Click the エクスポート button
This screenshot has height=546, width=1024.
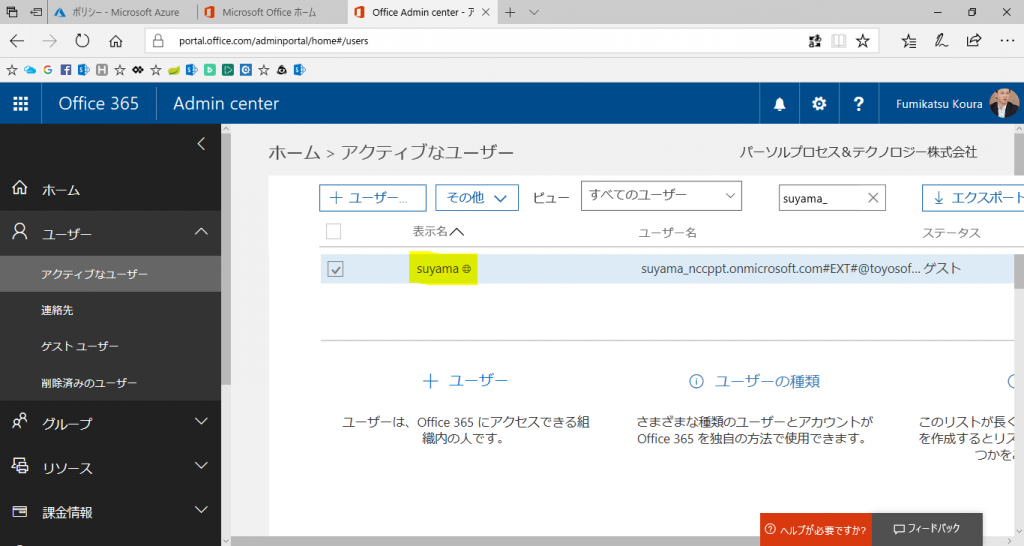[x=972, y=198]
